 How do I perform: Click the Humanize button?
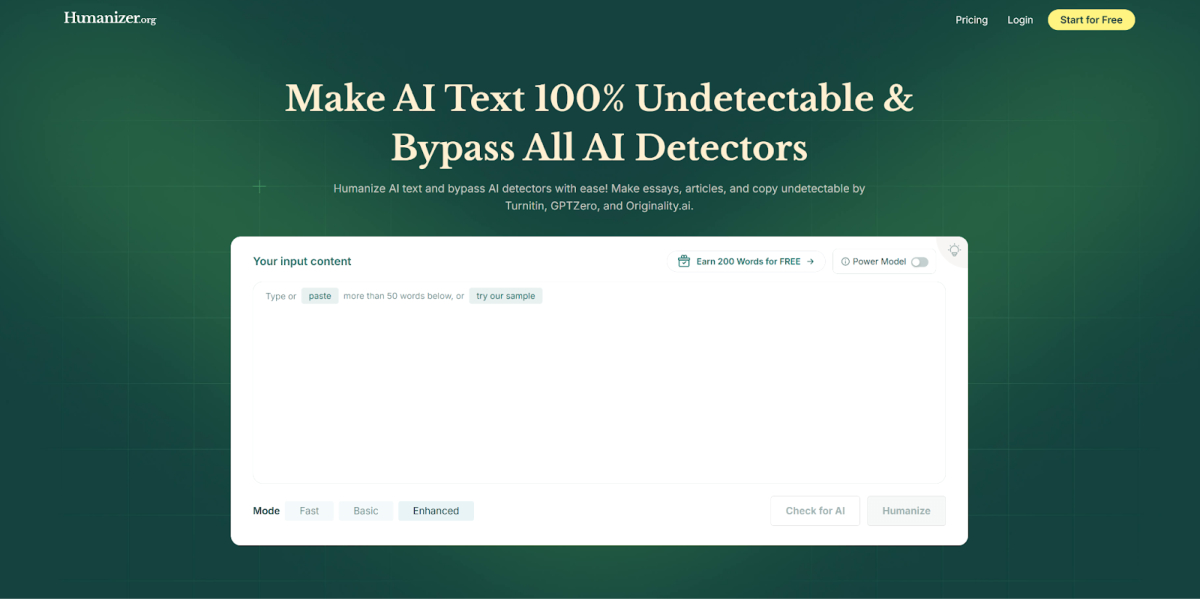pyautogui.click(x=906, y=511)
